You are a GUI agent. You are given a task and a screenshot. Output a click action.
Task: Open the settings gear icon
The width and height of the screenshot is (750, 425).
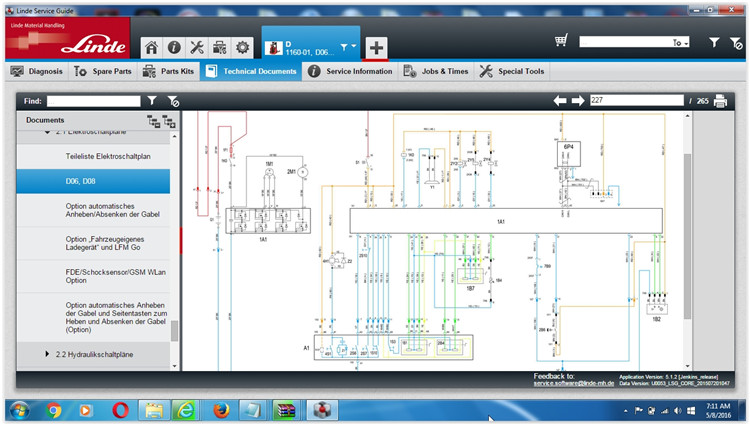pyautogui.click(x=243, y=47)
